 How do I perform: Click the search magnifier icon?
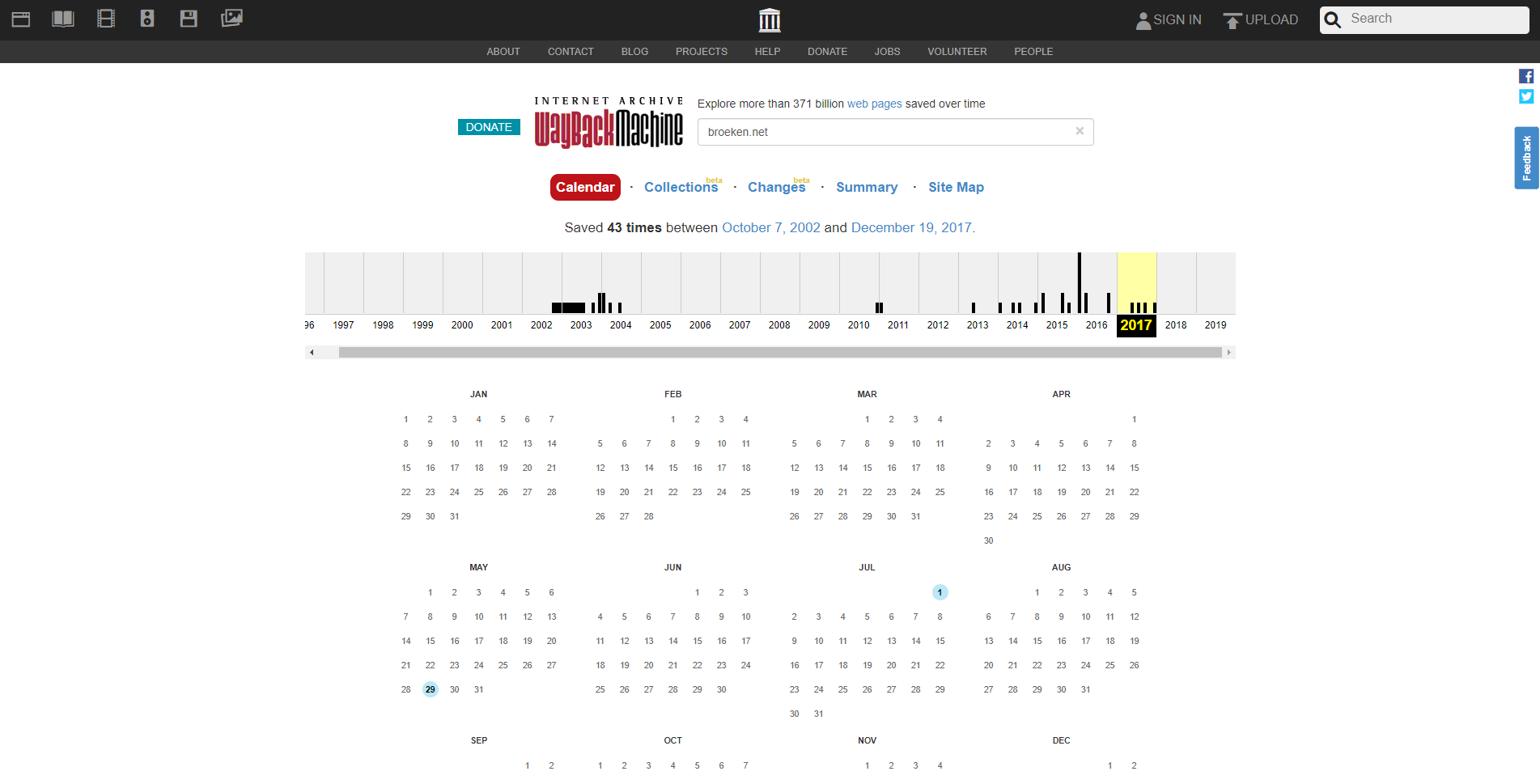(1333, 19)
